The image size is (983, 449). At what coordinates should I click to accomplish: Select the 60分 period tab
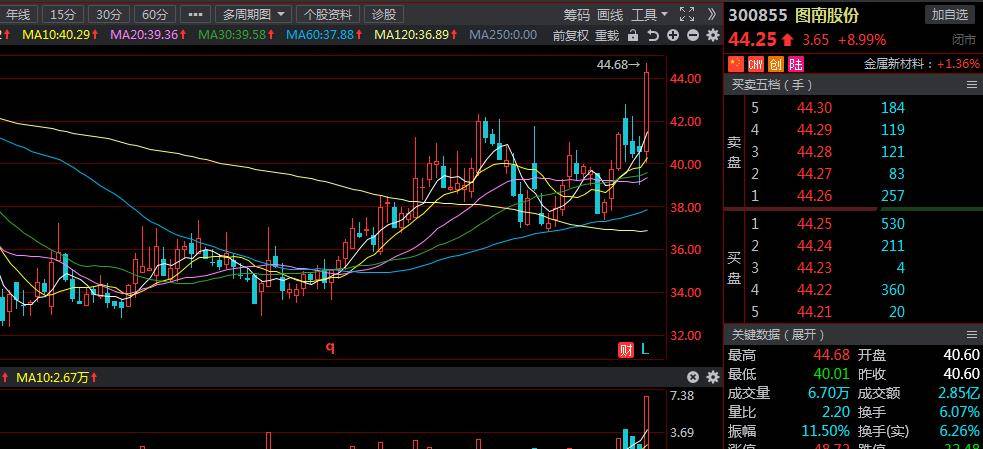click(x=154, y=14)
